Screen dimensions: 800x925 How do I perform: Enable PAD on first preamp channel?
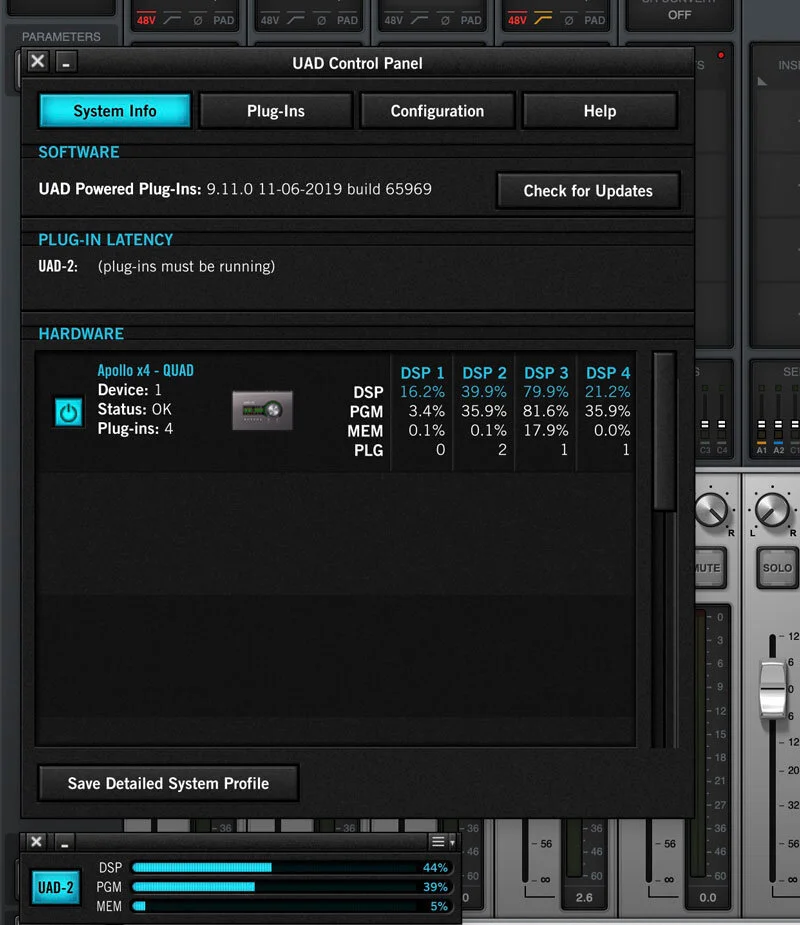coord(224,20)
